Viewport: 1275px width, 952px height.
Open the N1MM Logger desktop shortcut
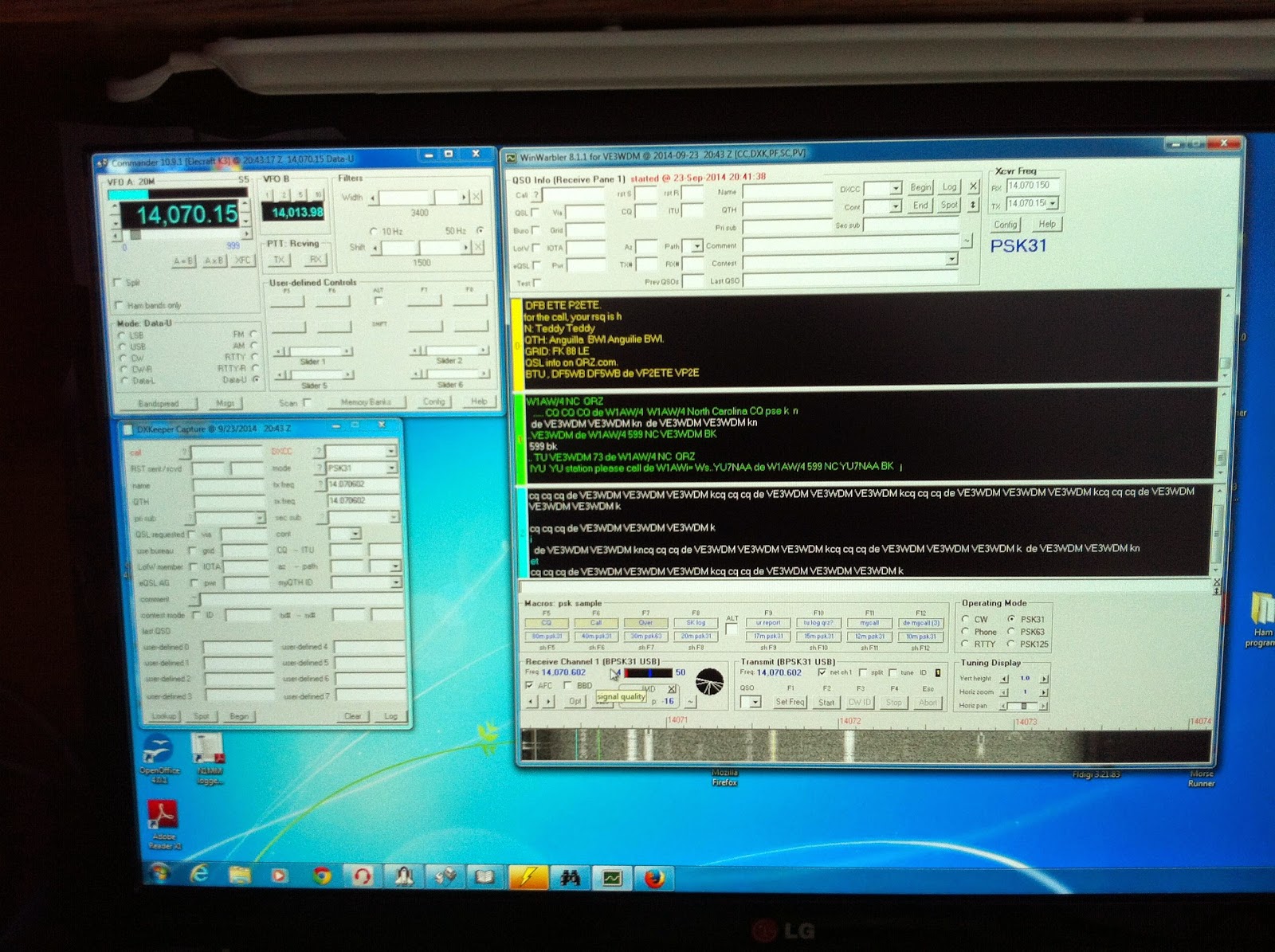point(209,759)
